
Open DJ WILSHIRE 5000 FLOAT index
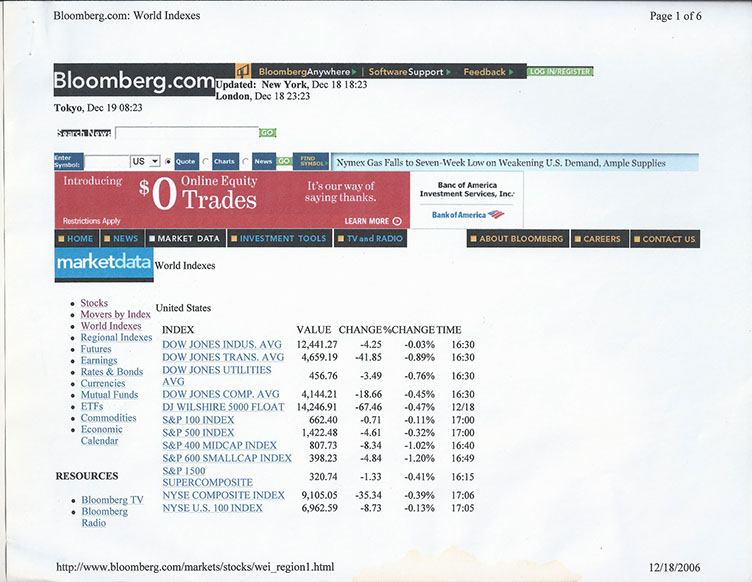(223, 407)
